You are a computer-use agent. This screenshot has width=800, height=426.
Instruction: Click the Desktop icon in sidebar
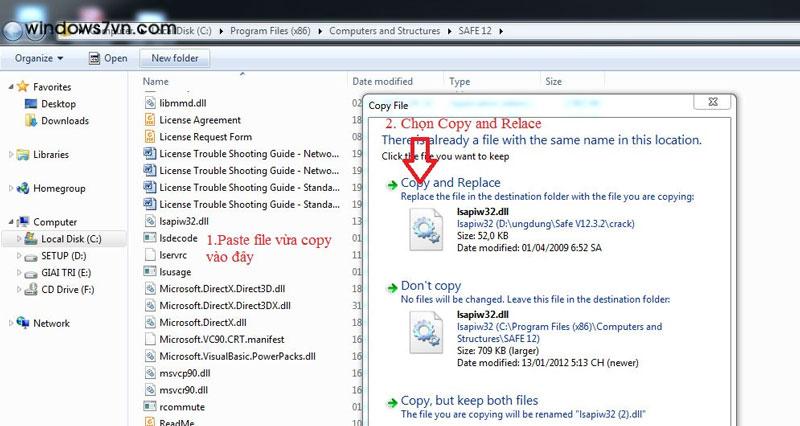(31, 104)
